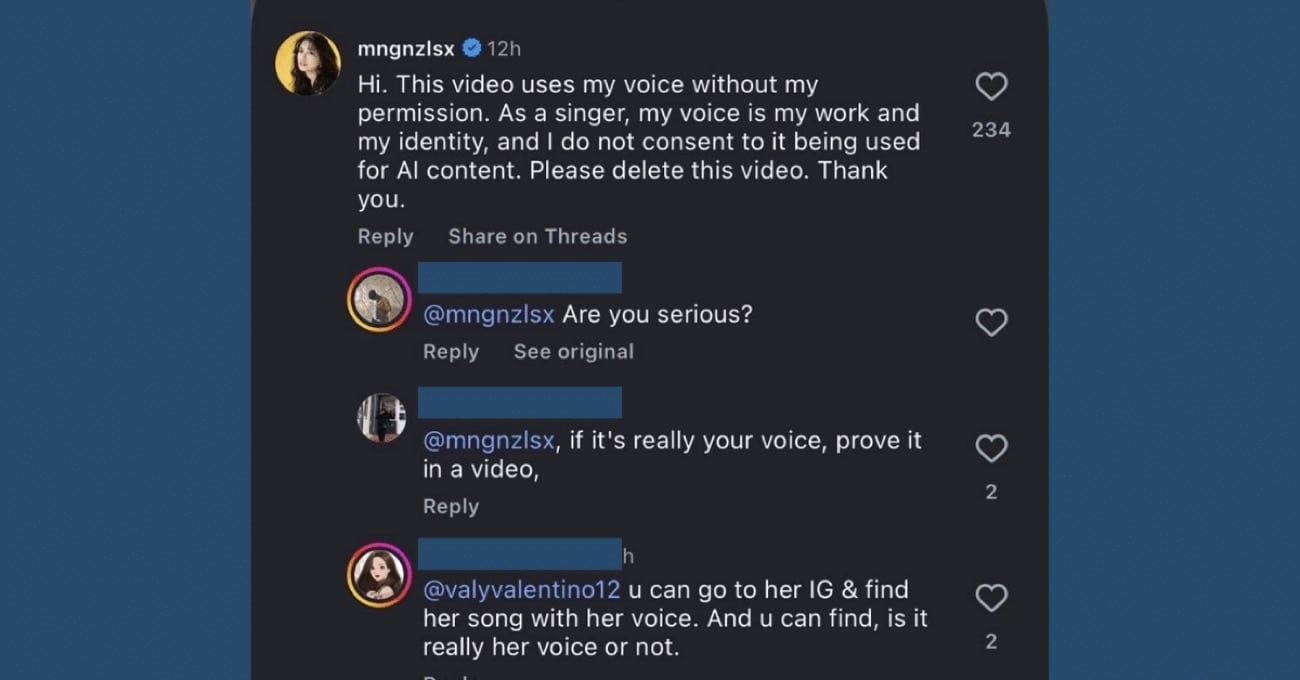The width and height of the screenshot is (1300, 680).
Task: Reply to mngnzlsx's comment
Action: click(385, 236)
